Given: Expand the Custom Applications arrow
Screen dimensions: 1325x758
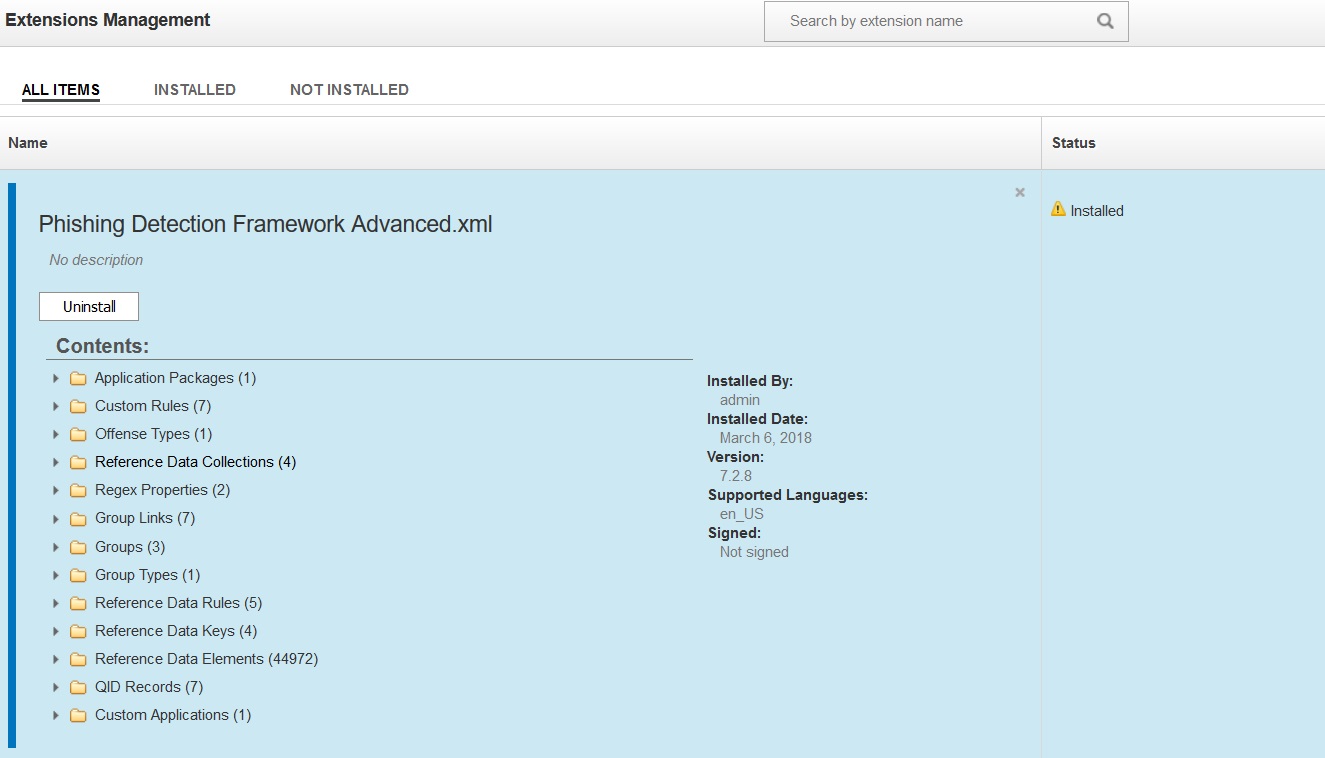Looking at the screenshot, I should 56,716.
